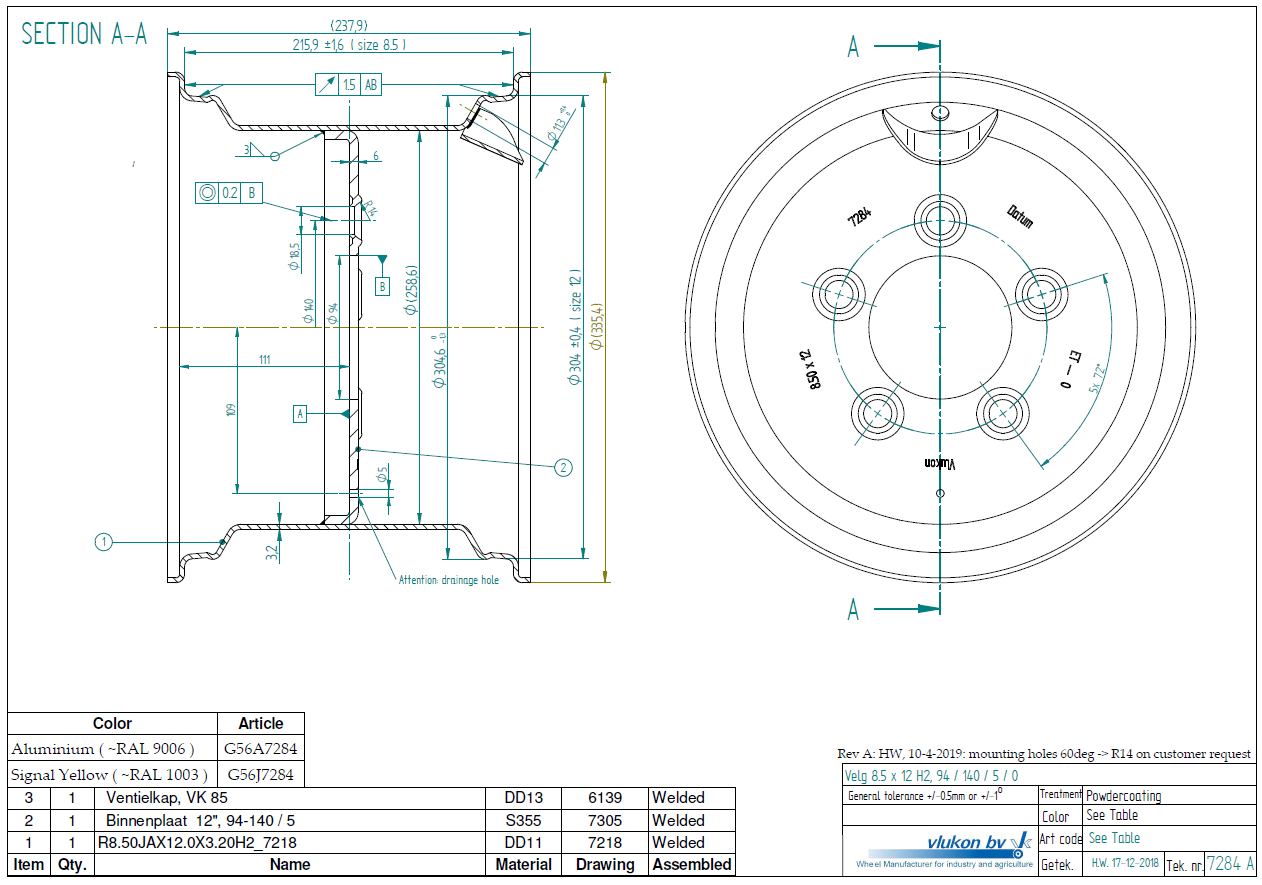The image size is (1262, 885).
Task: Select the 215,9 ±1,6 width dimension
Action: pyautogui.click(x=349, y=45)
